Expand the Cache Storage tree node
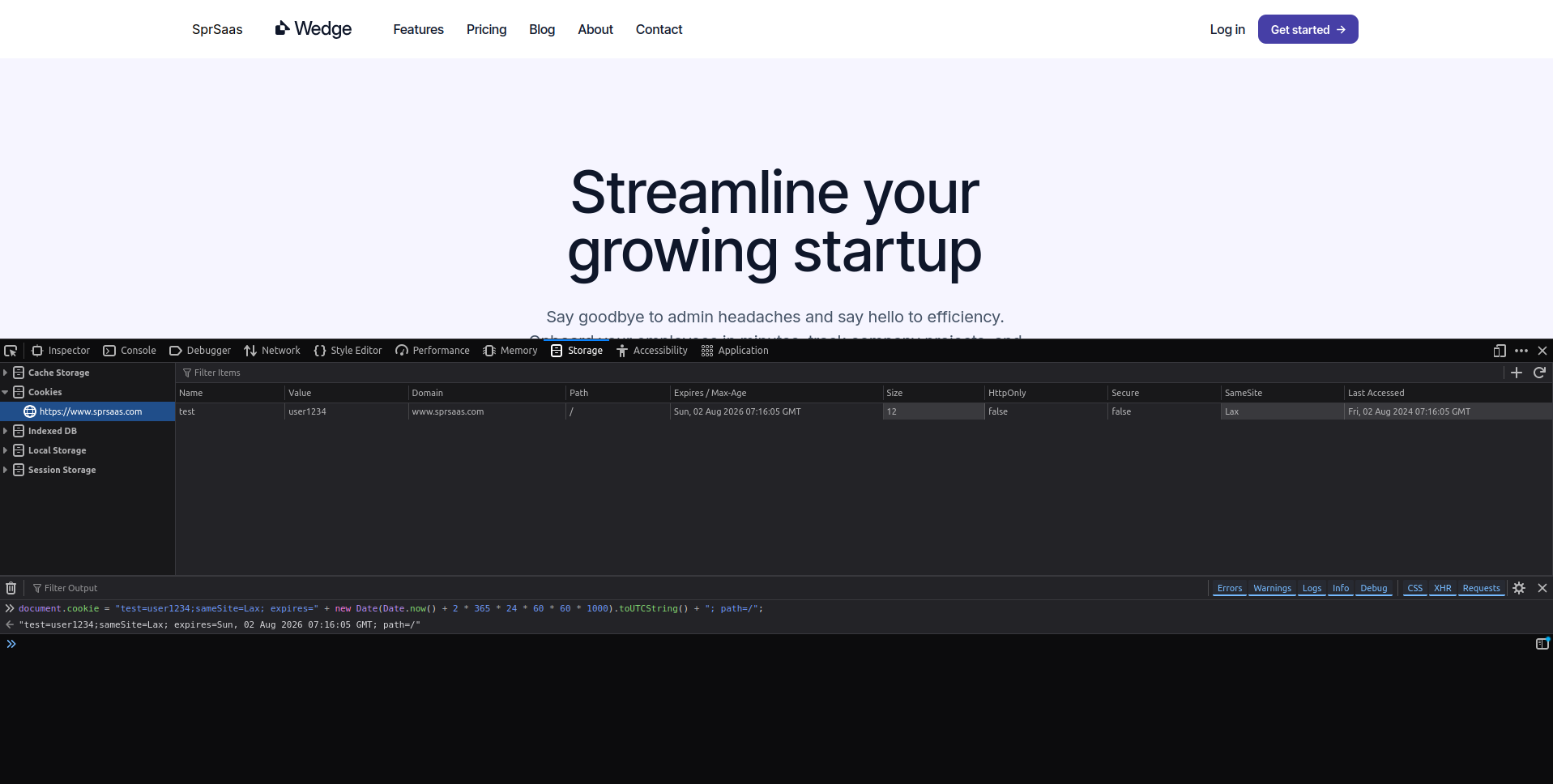 pos(6,373)
